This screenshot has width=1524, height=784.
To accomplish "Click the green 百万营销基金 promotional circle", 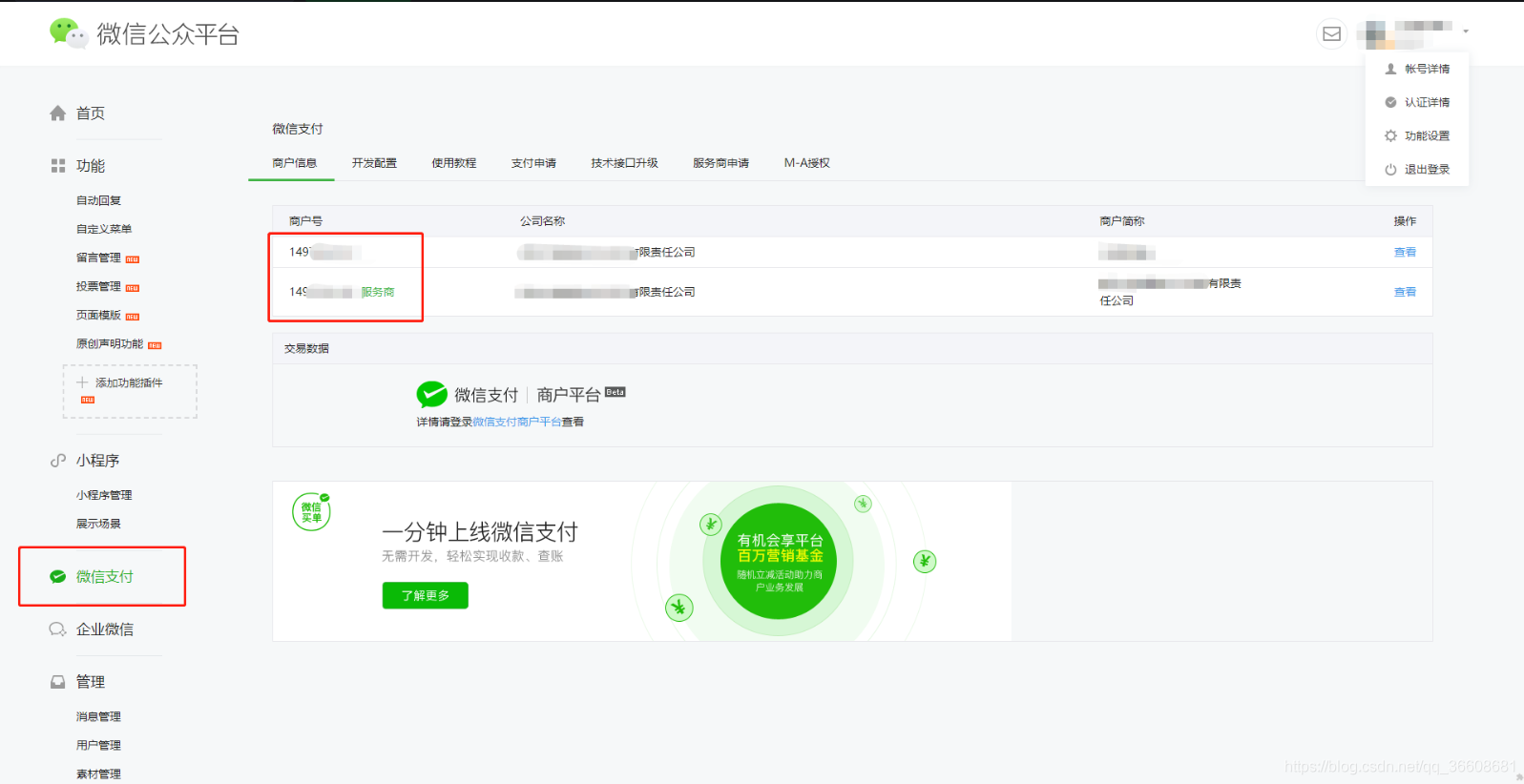I will pos(780,561).
